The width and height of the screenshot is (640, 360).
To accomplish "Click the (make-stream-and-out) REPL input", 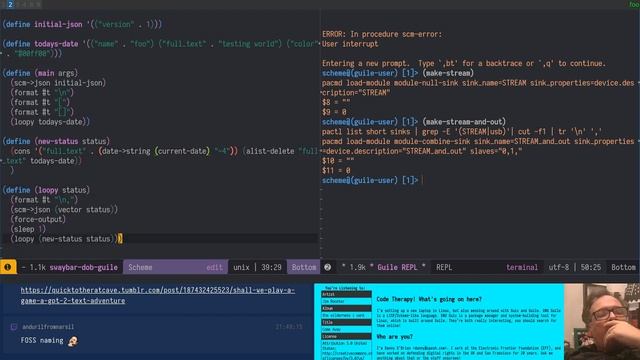I will [464, 122].
